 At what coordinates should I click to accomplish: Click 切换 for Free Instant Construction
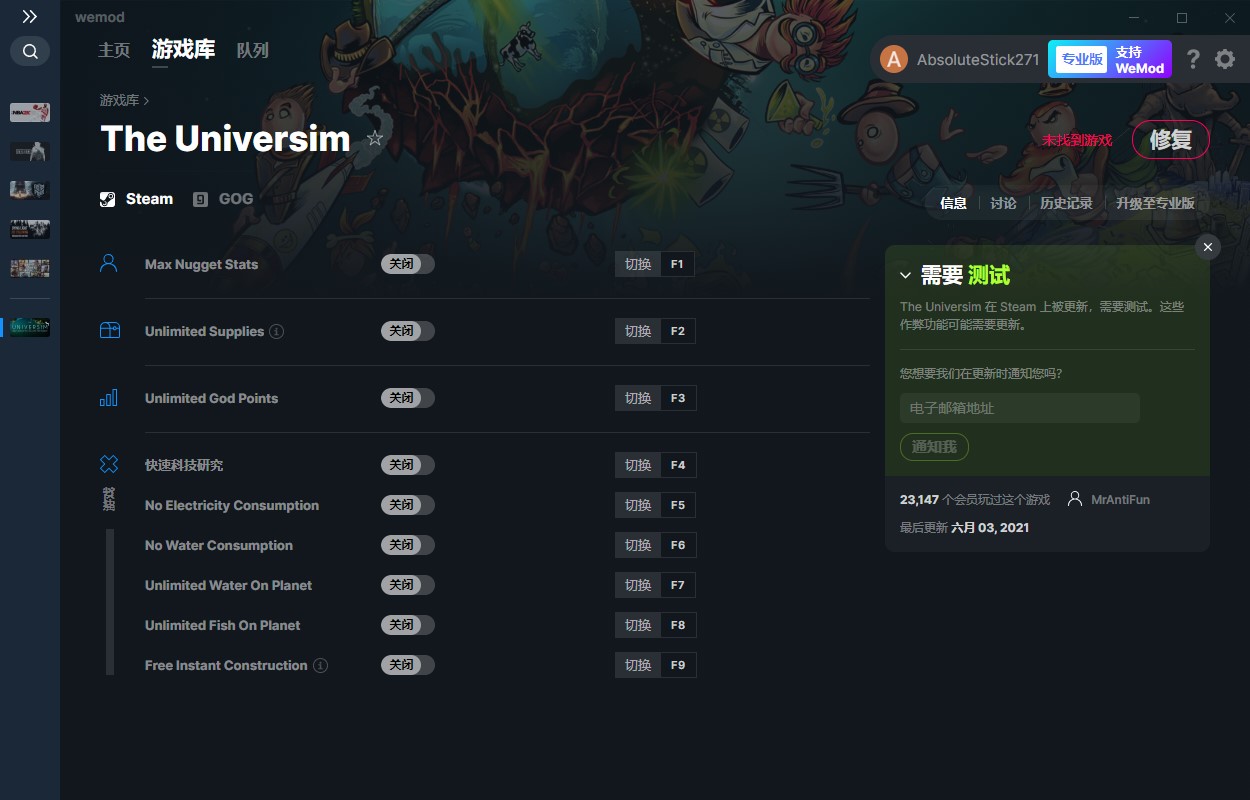pyautogui.click(x=638, y=665)
